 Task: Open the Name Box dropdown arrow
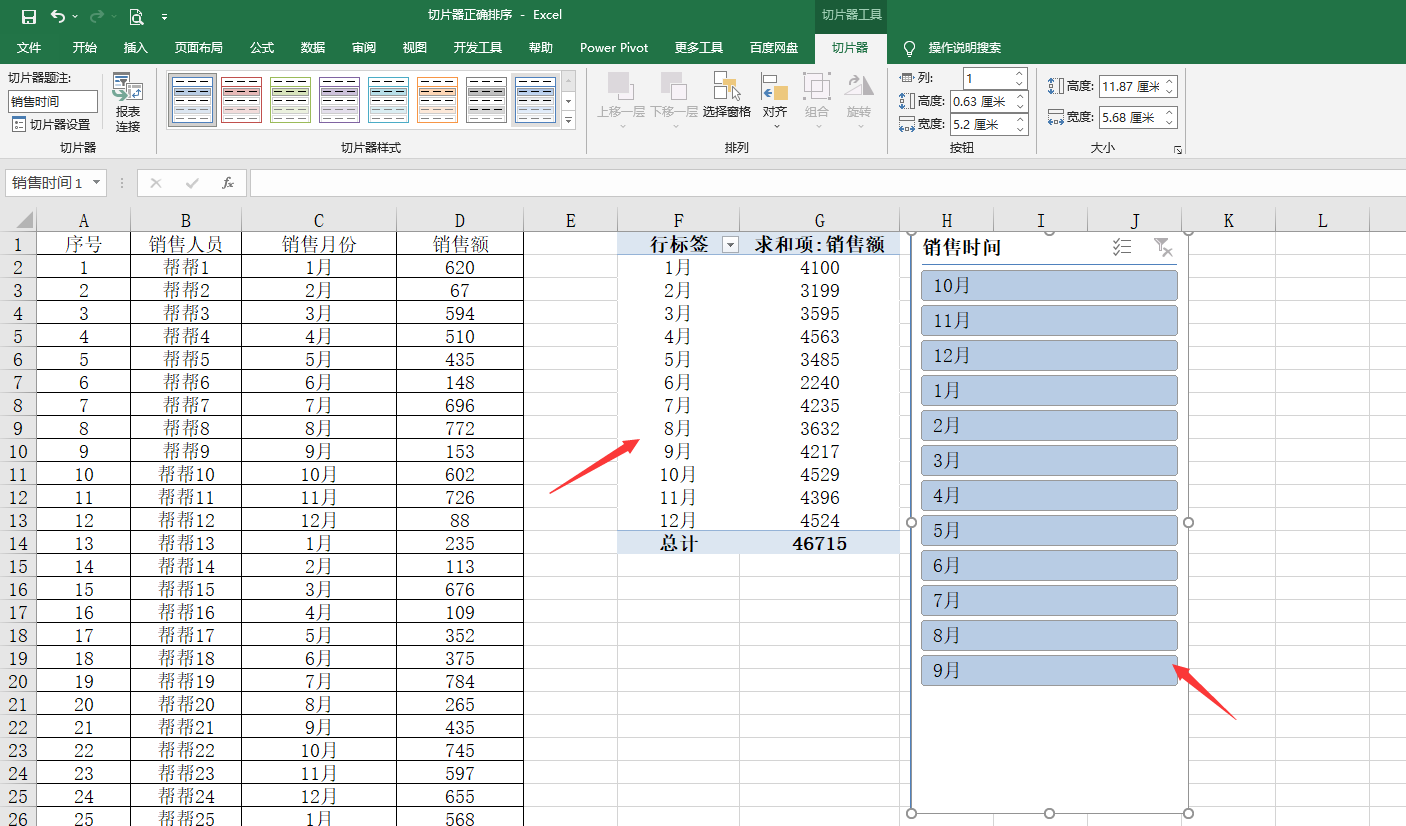pyautogui.click(x=96, y=183)
